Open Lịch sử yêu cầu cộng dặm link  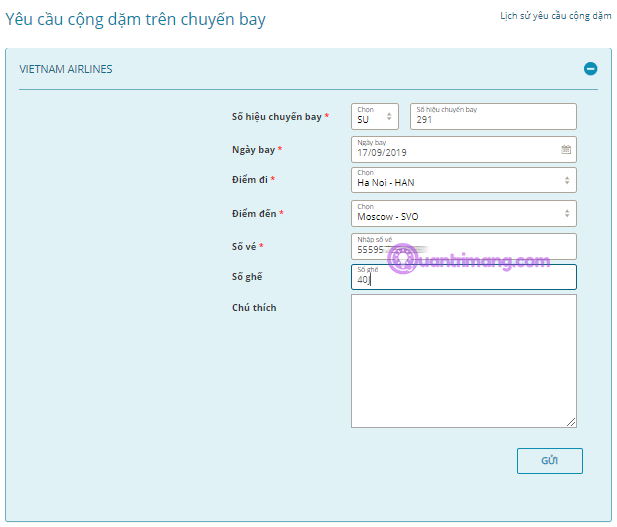pyautogui.click(x=556, y=16)
